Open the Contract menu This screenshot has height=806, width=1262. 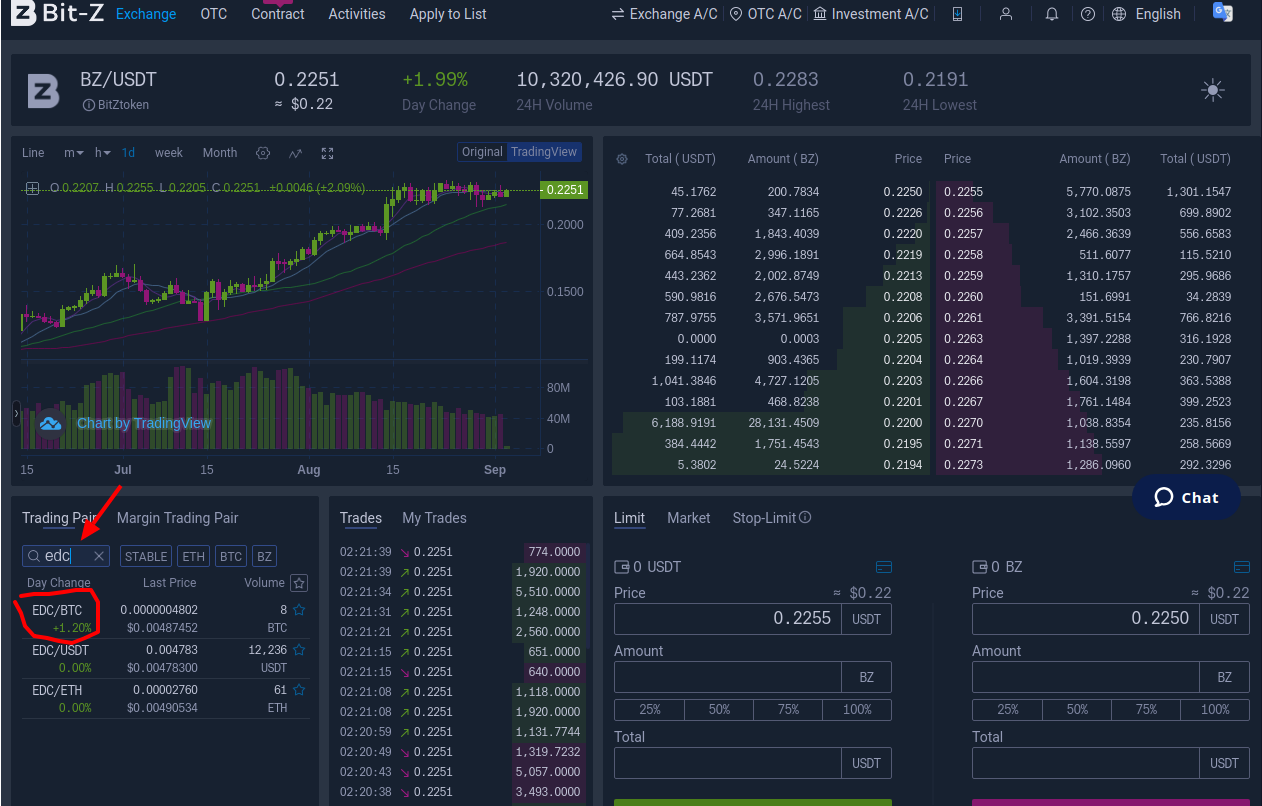pos(278,14)
